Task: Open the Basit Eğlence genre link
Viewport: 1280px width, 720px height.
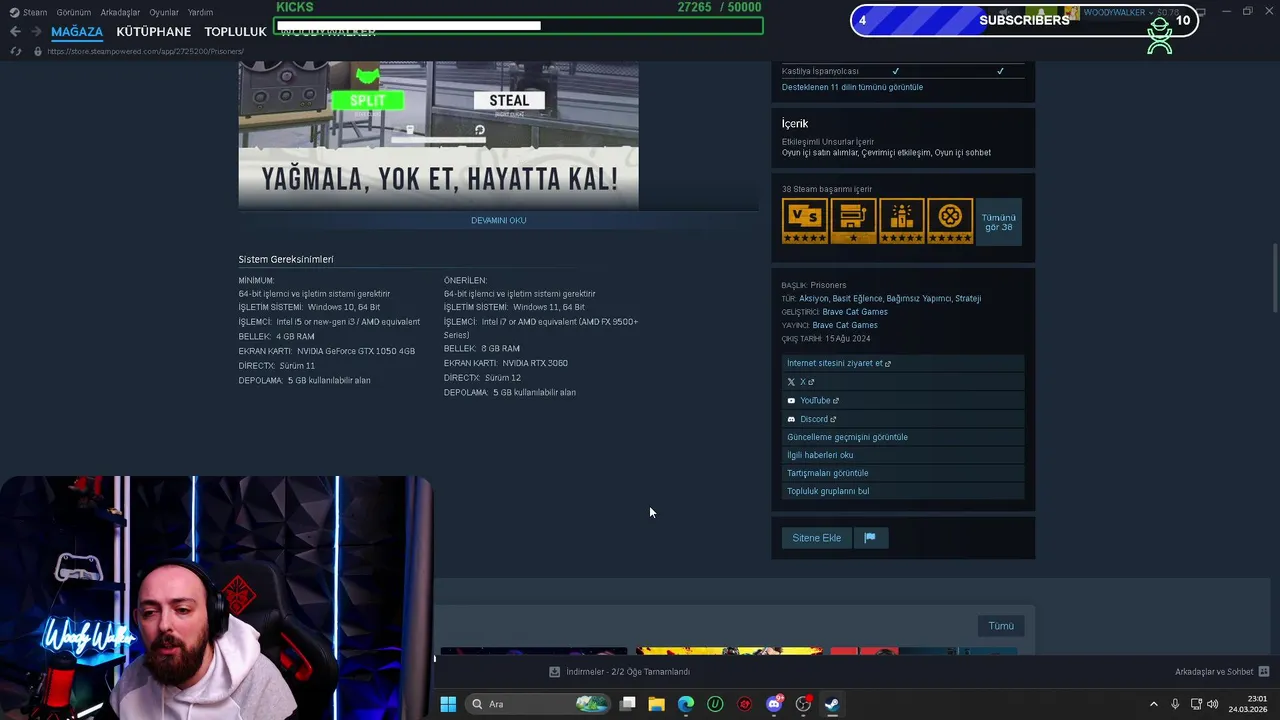Action: 858,298
